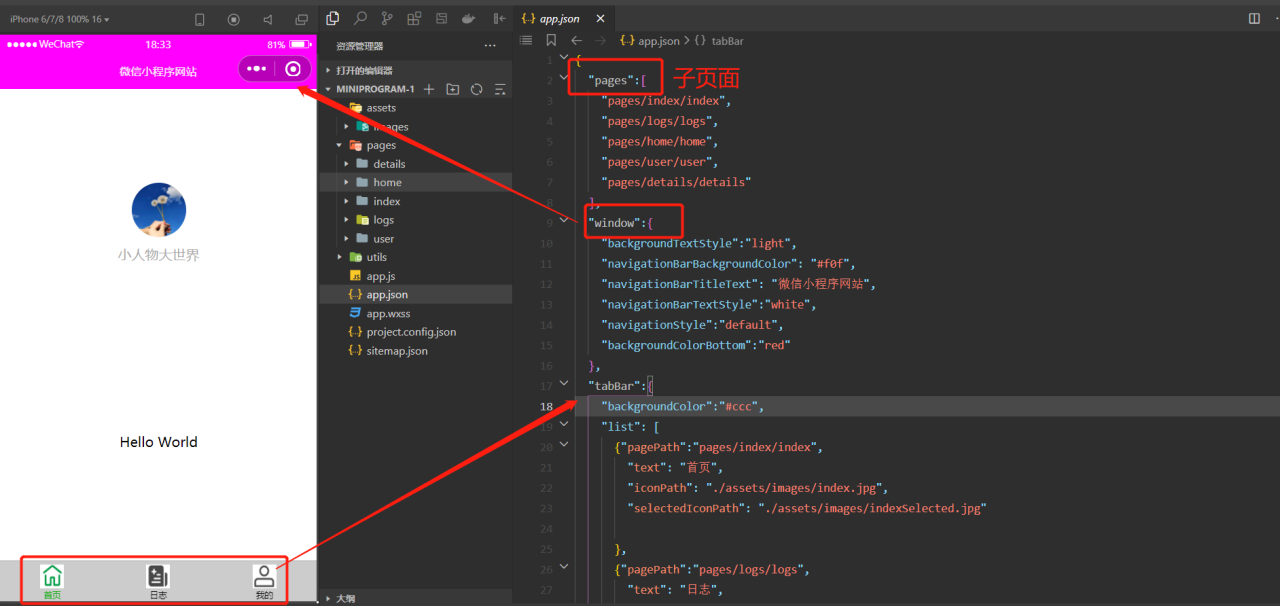Toggle the phone device view icon
Screen dimensions: 1280x606
tap(200, 19)
